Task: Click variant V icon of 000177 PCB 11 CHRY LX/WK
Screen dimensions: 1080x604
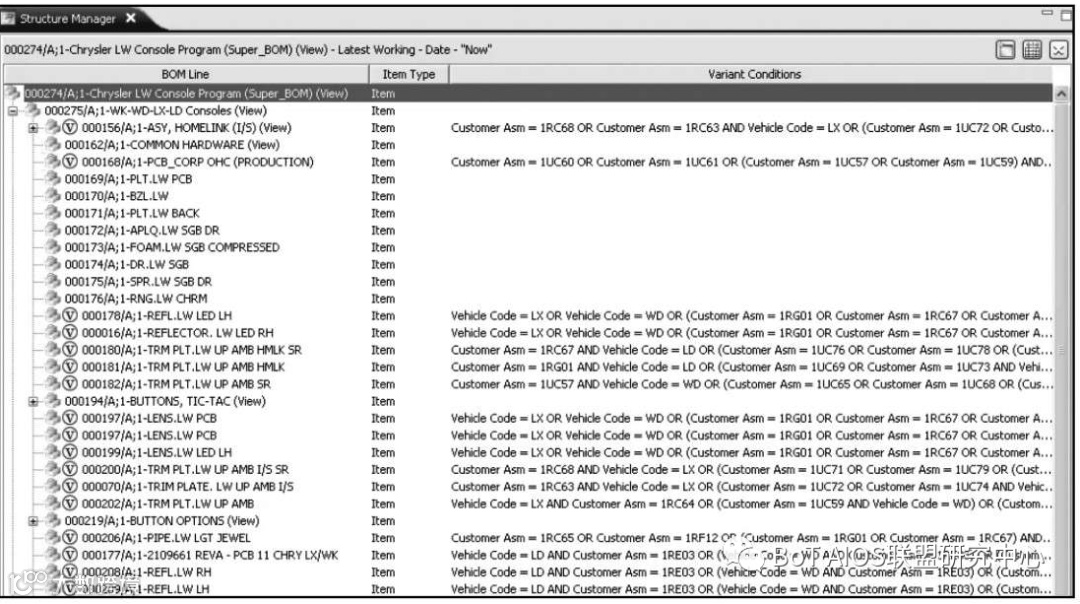Action: click(70, 555)
